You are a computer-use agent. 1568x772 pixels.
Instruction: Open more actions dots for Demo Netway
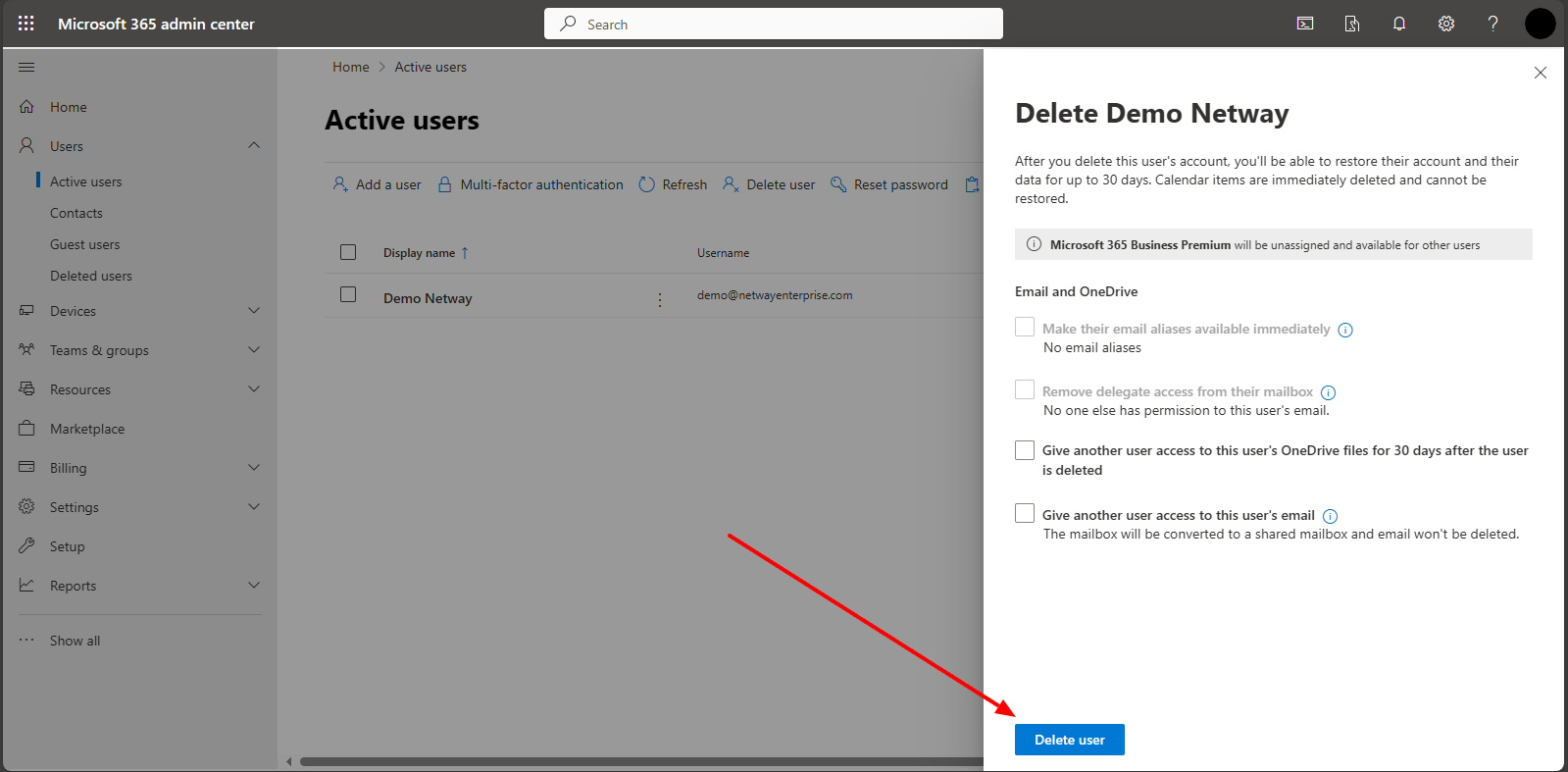[660, 299]
